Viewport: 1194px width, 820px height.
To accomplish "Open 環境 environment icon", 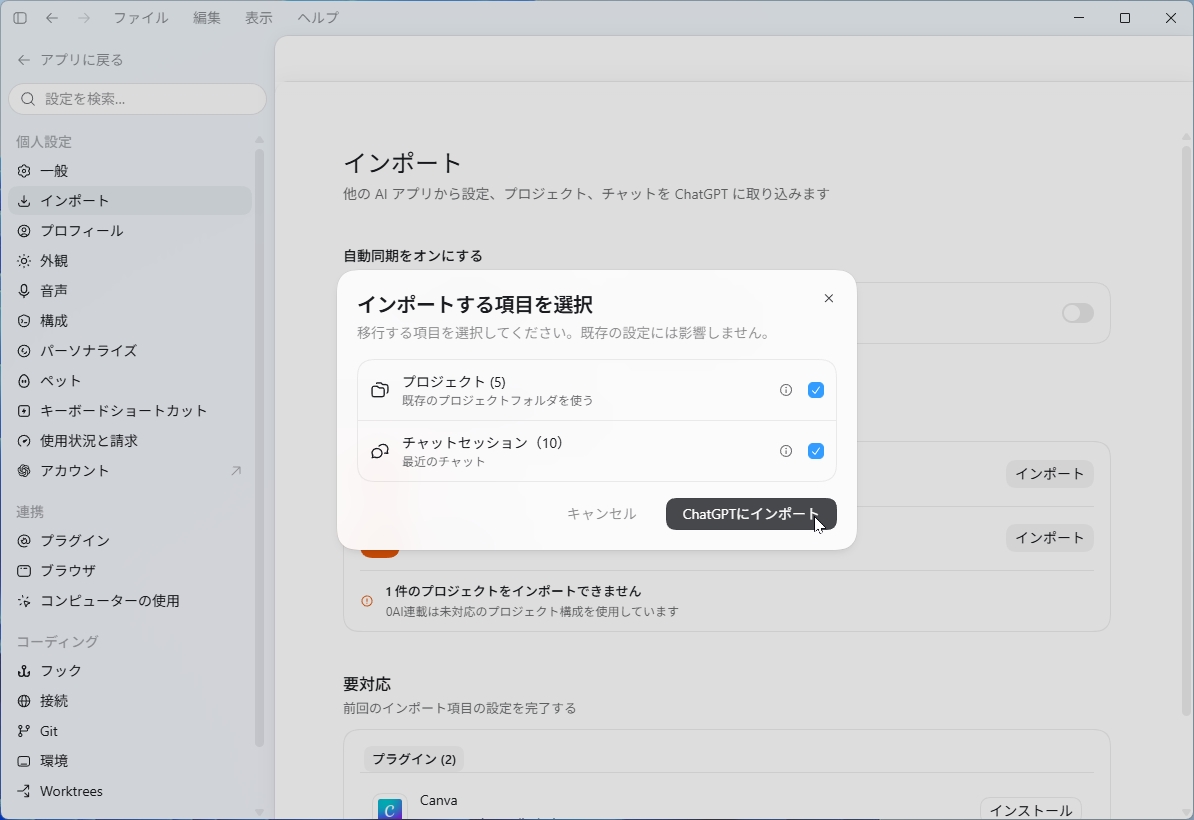I will [24, 761].
